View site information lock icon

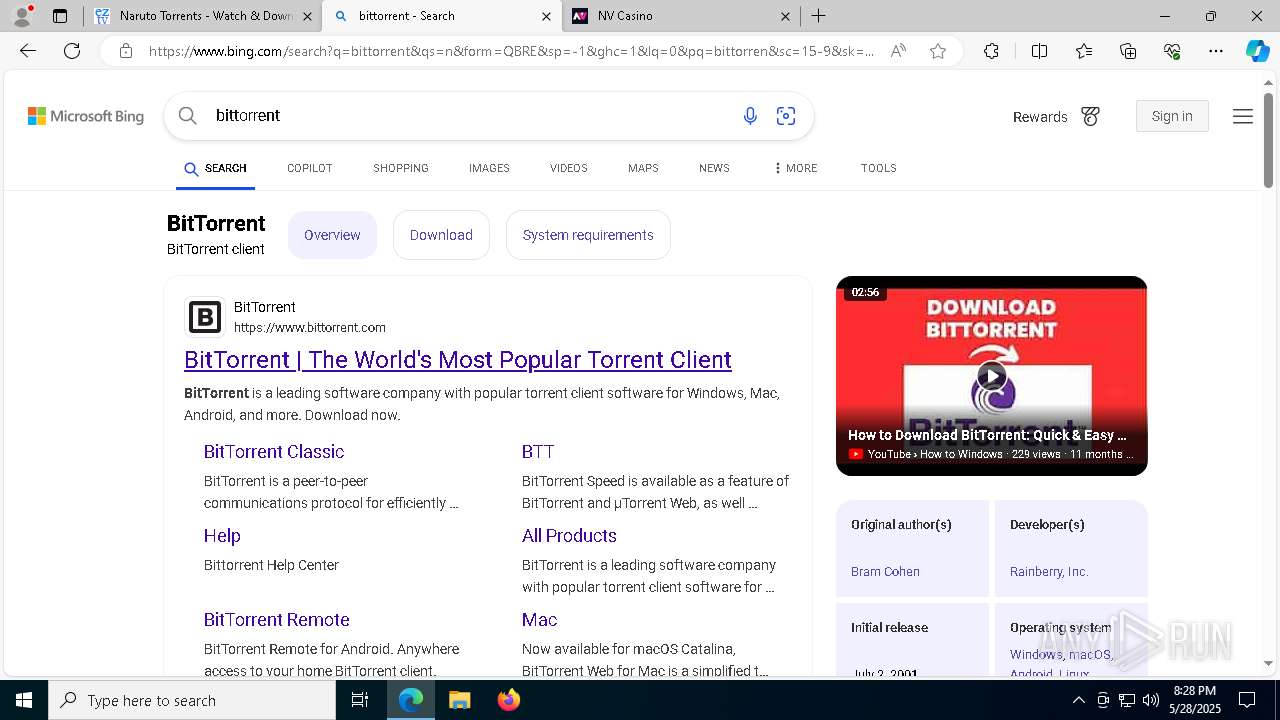126,51
